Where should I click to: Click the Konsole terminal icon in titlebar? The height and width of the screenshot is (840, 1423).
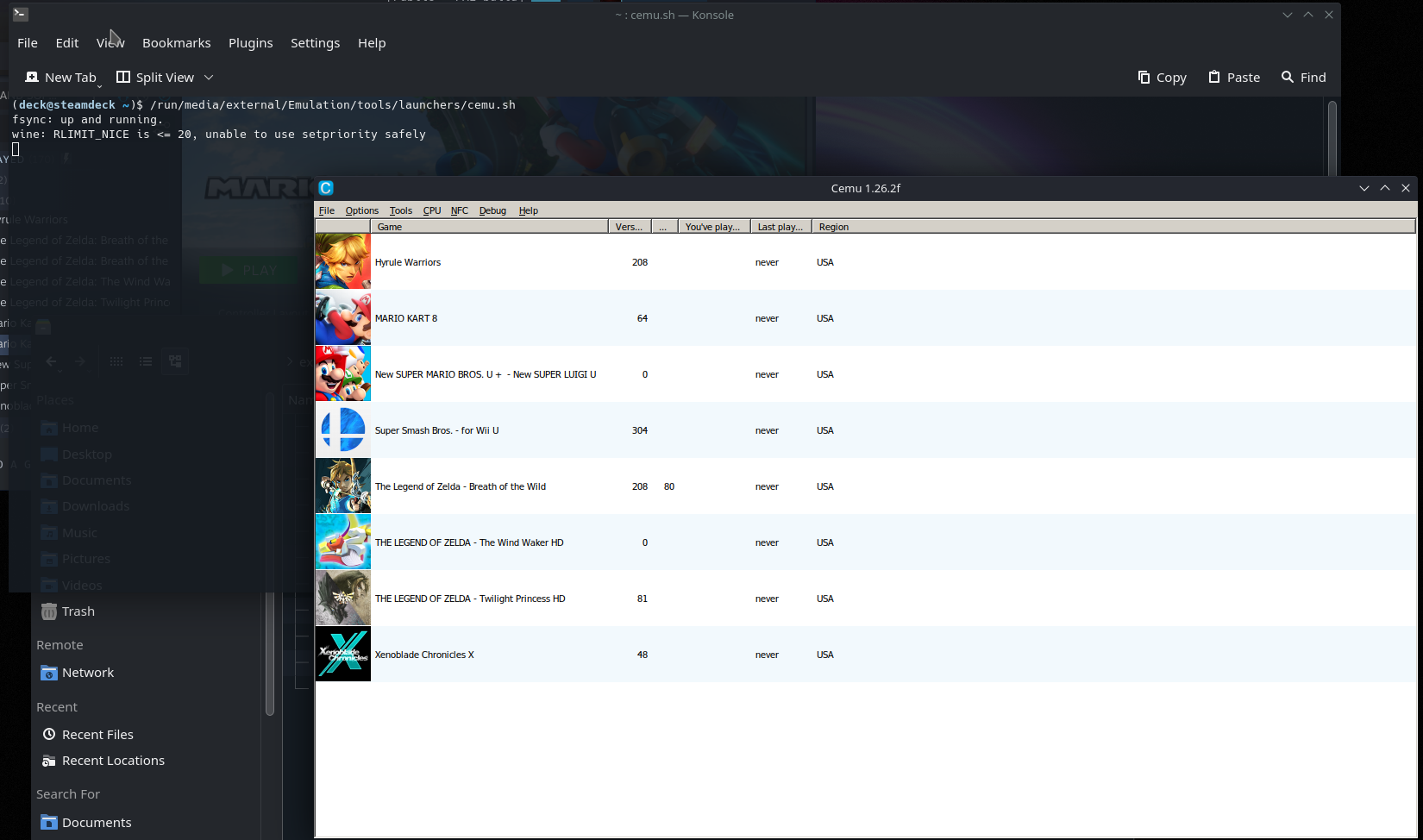click(21, 15)
